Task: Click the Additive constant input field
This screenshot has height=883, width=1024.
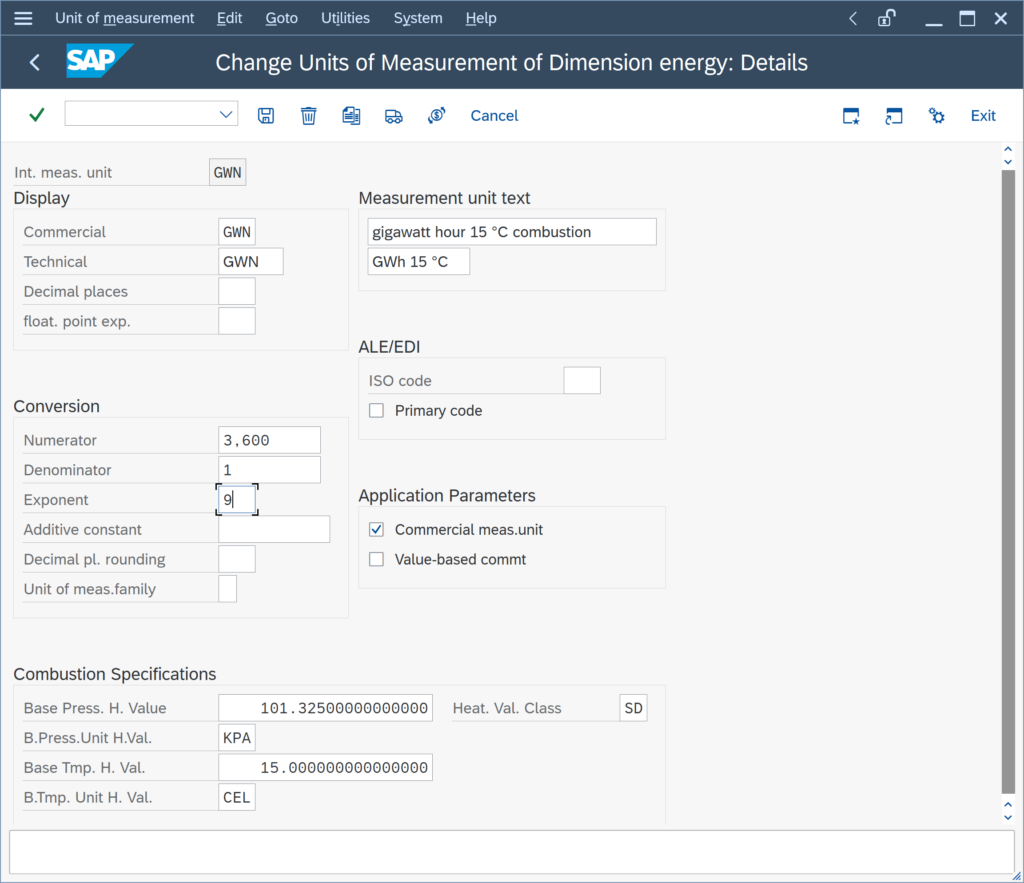Action: pos(274,529)
